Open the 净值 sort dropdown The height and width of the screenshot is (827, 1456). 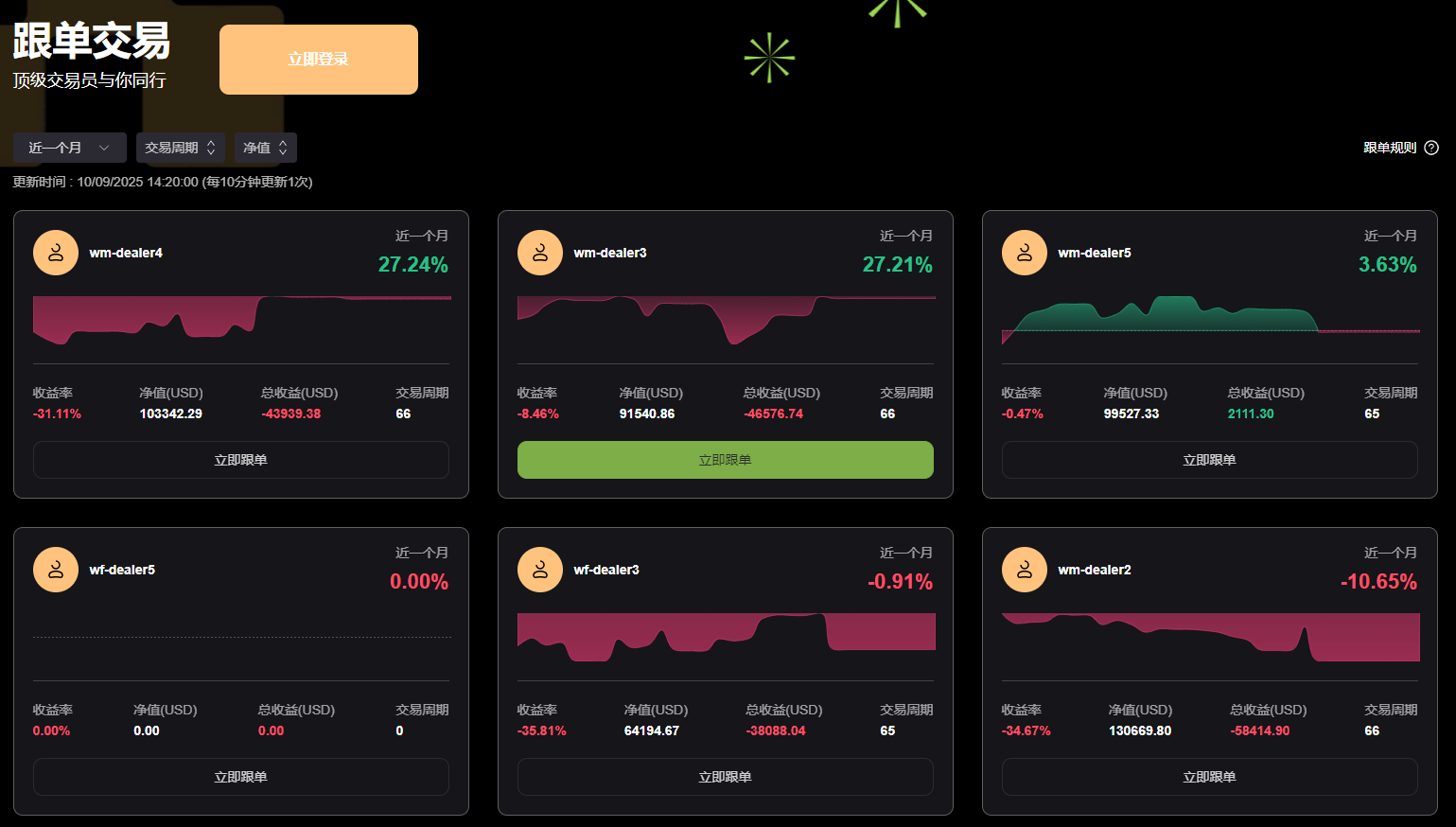265,148
